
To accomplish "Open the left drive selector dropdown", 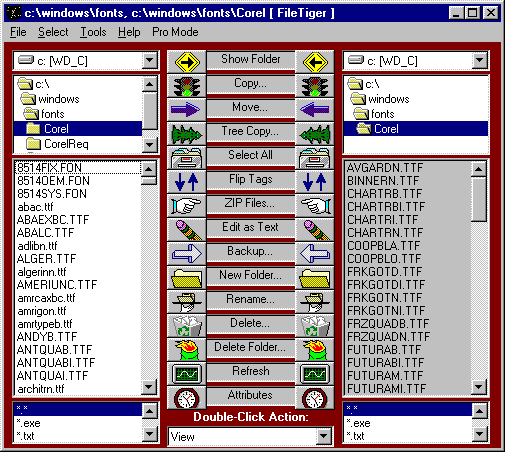I will click(150, 60).
